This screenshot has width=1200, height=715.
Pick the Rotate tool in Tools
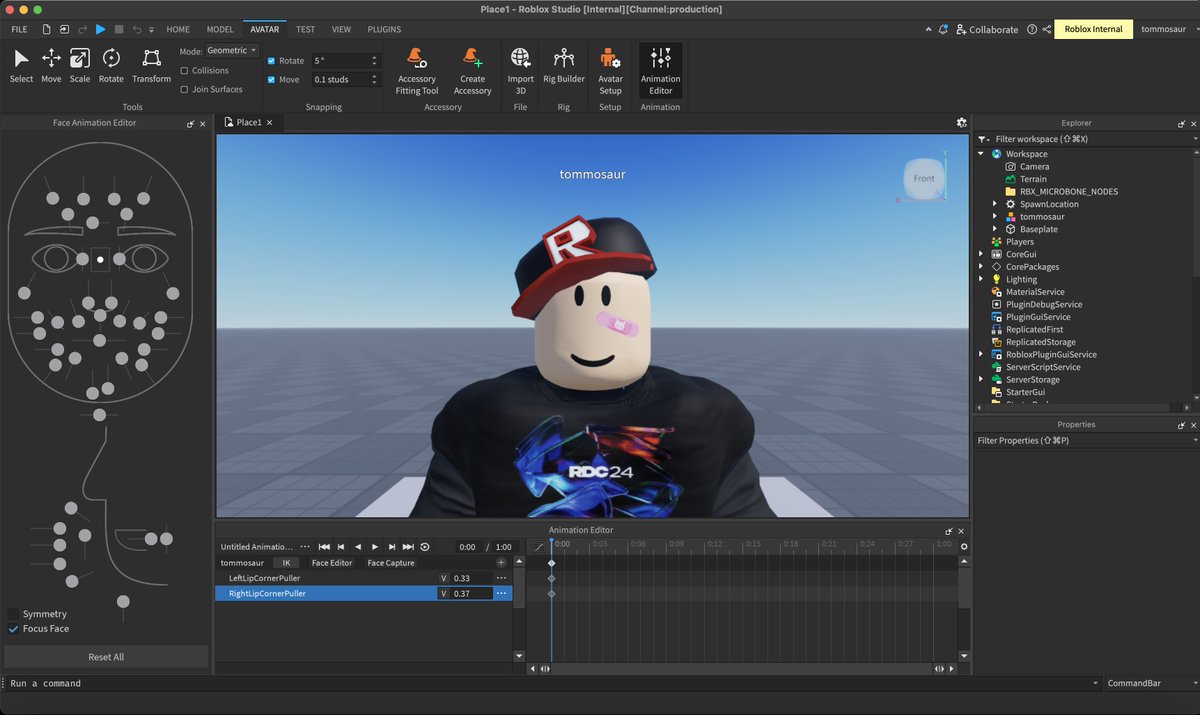[111, 66]
